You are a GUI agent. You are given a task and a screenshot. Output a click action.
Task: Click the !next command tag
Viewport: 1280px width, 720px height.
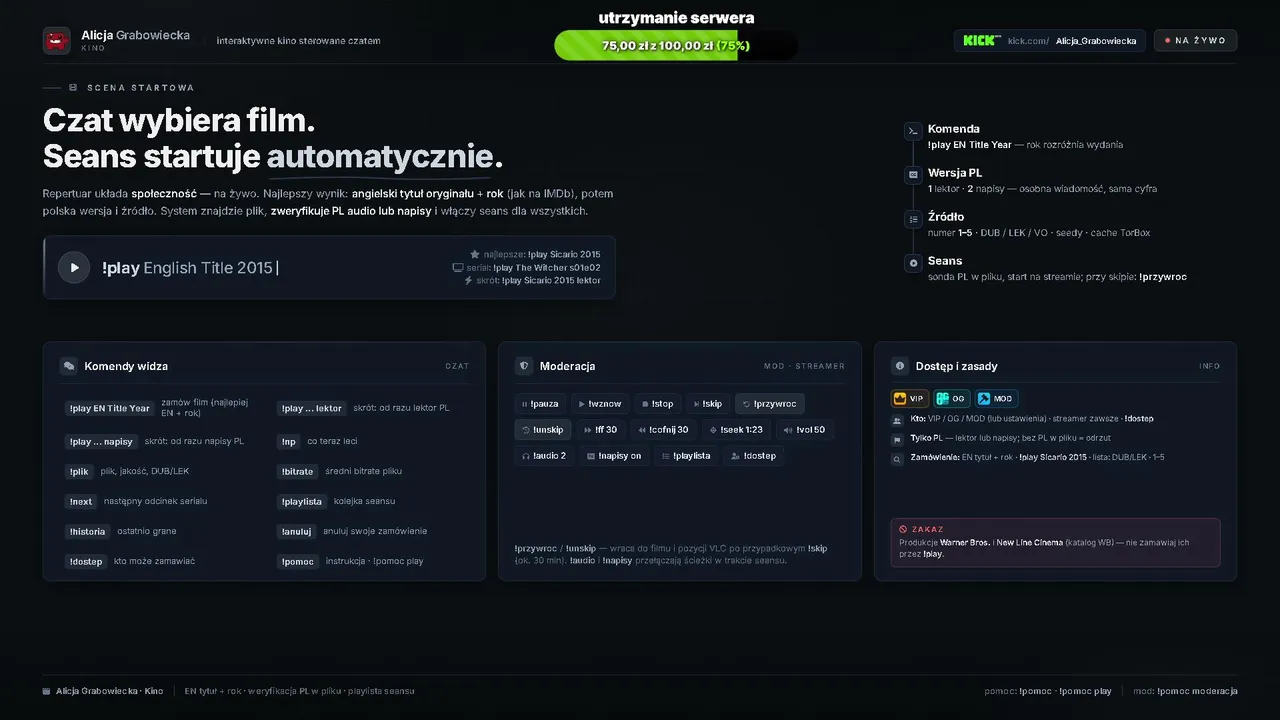(82, 501)
